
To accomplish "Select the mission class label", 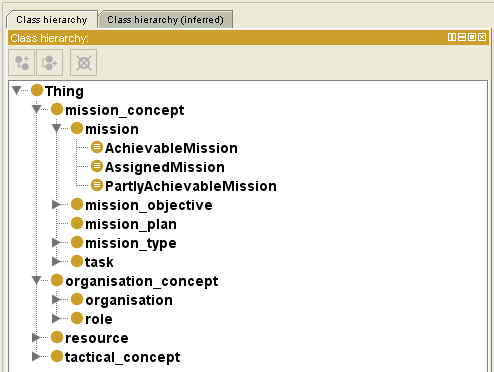I will (112, 129).
